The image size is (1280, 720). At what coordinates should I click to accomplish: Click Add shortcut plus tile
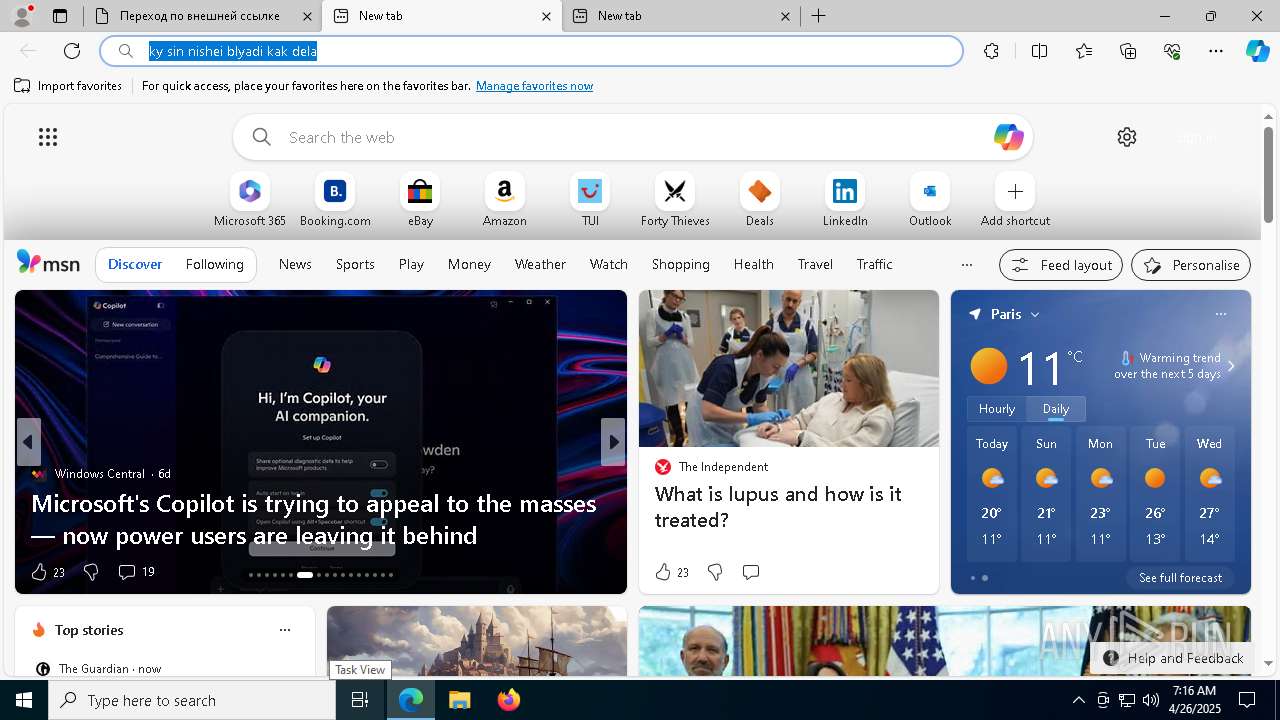pyautogui.click(x=1015, y=200)
